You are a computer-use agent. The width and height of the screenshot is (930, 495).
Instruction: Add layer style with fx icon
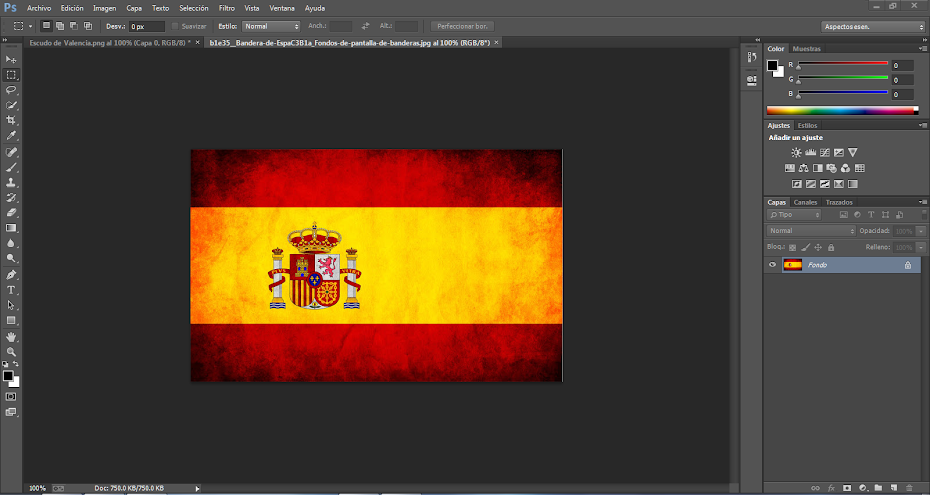pyautogui.click(x=832, y=488)
